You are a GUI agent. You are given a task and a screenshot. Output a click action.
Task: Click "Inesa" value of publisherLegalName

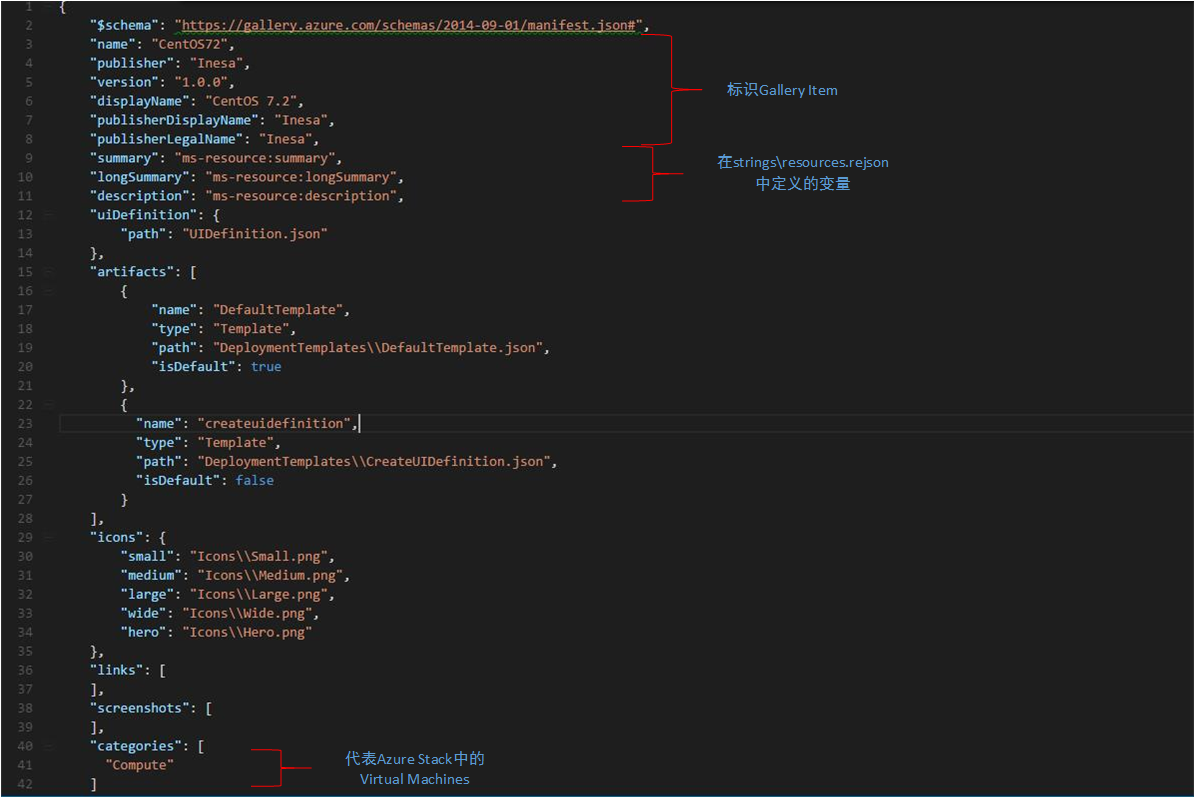[x=286, y=139]
